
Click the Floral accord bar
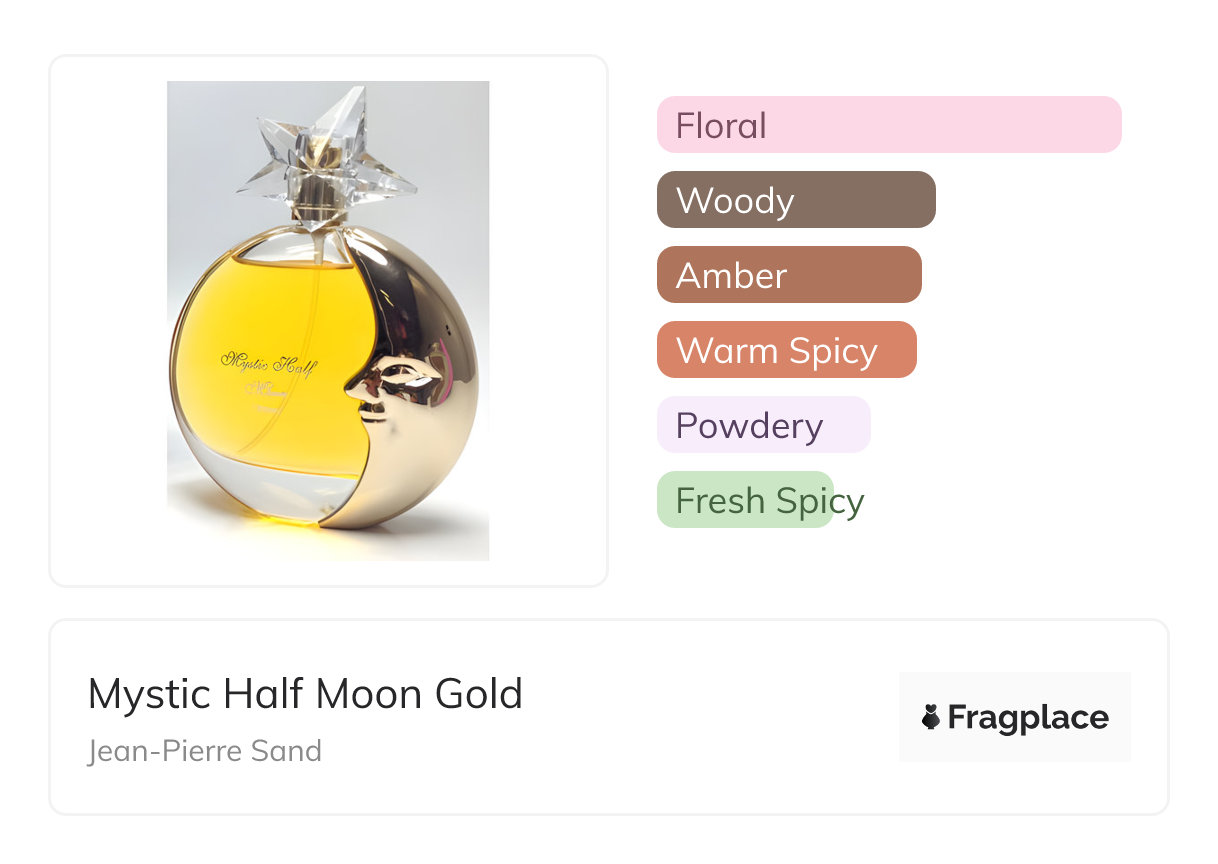tap(888, 125)
